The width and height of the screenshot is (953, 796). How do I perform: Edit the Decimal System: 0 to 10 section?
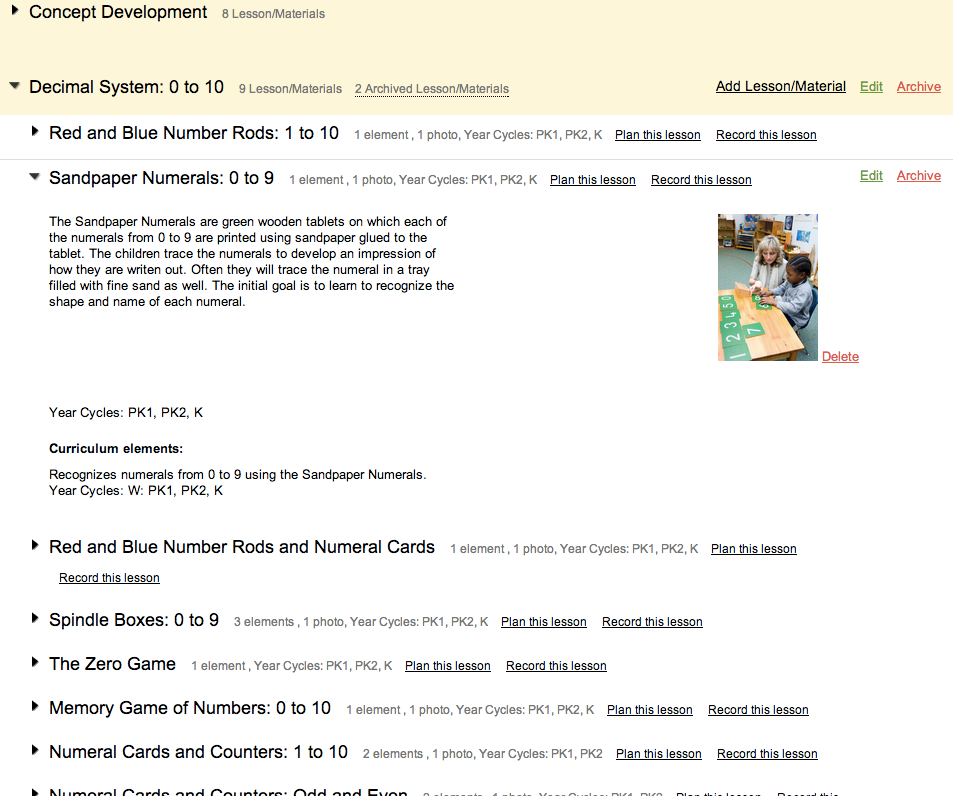pos(871,86)
